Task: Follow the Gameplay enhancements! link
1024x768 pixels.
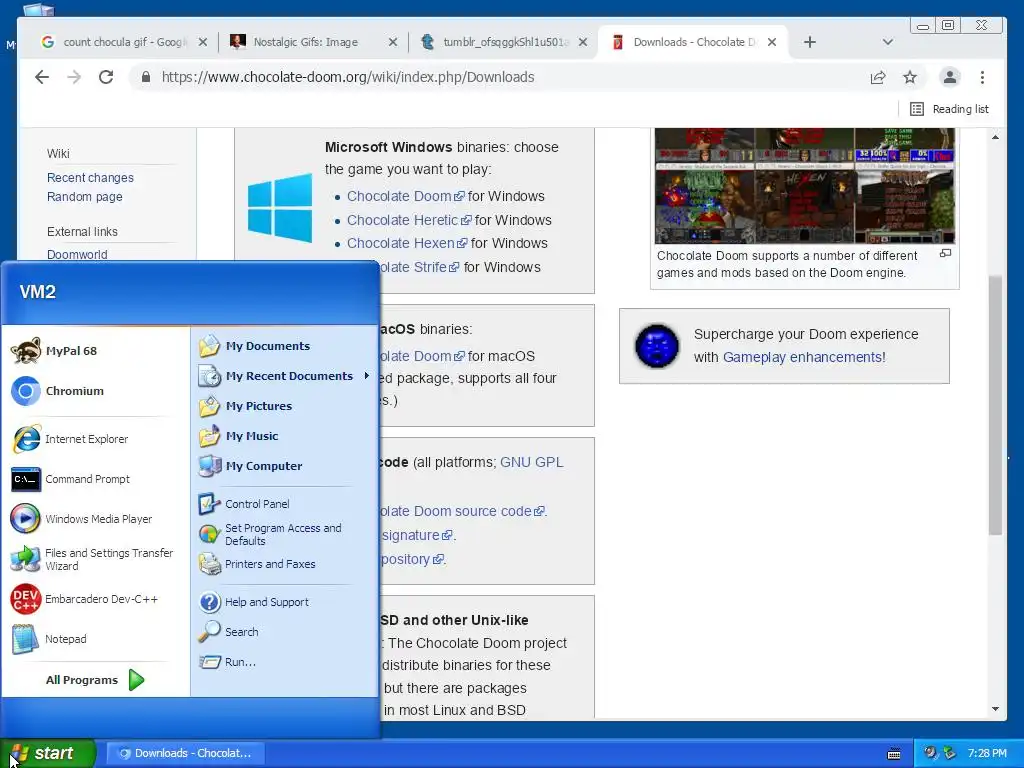Action: tap(804, 357)
